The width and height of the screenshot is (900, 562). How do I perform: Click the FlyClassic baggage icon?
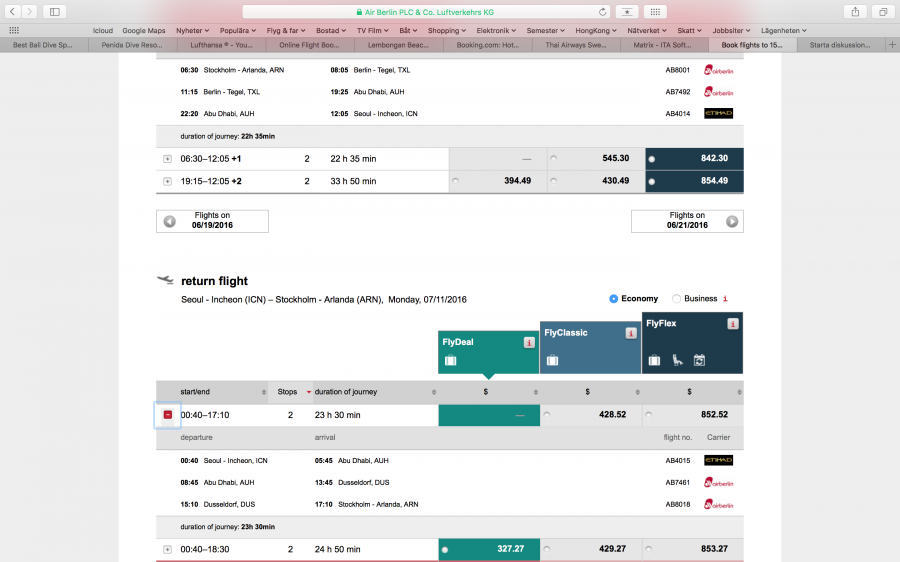pyautogui.click(x=552, y=360)
